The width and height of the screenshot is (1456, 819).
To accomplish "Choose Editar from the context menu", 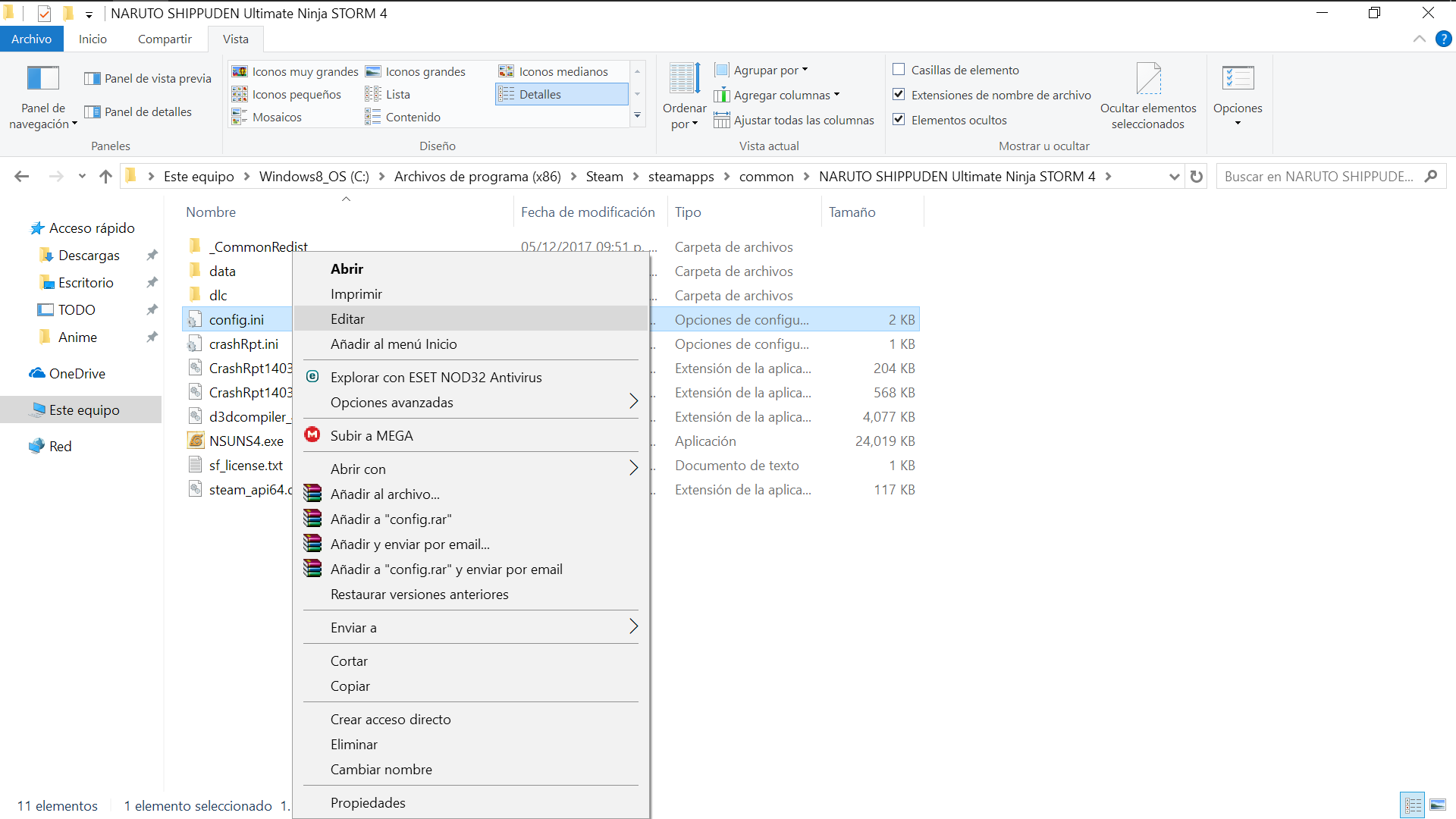I will pyautogui.click(x=471, y=318).
